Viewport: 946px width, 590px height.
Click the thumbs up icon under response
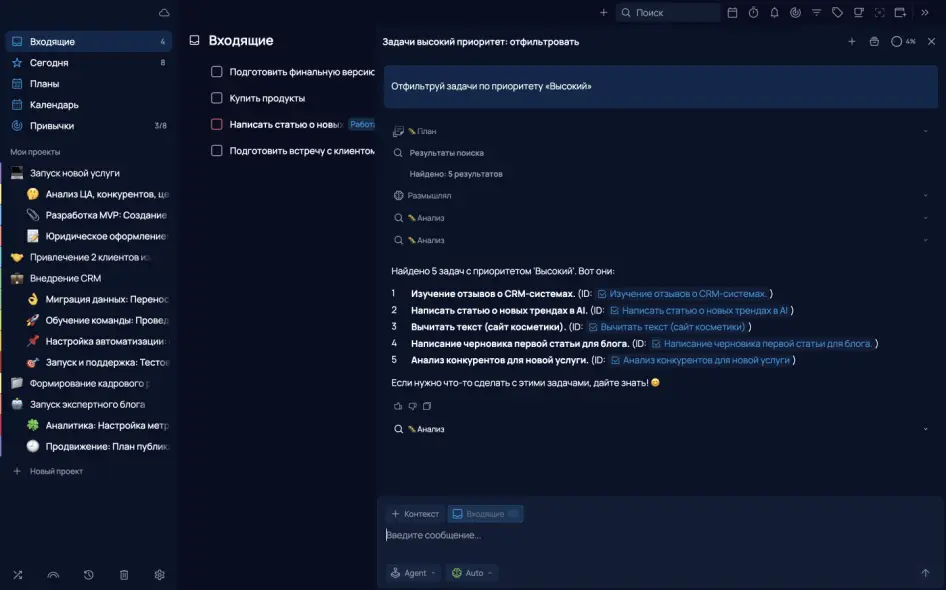(x=398, y=406)
